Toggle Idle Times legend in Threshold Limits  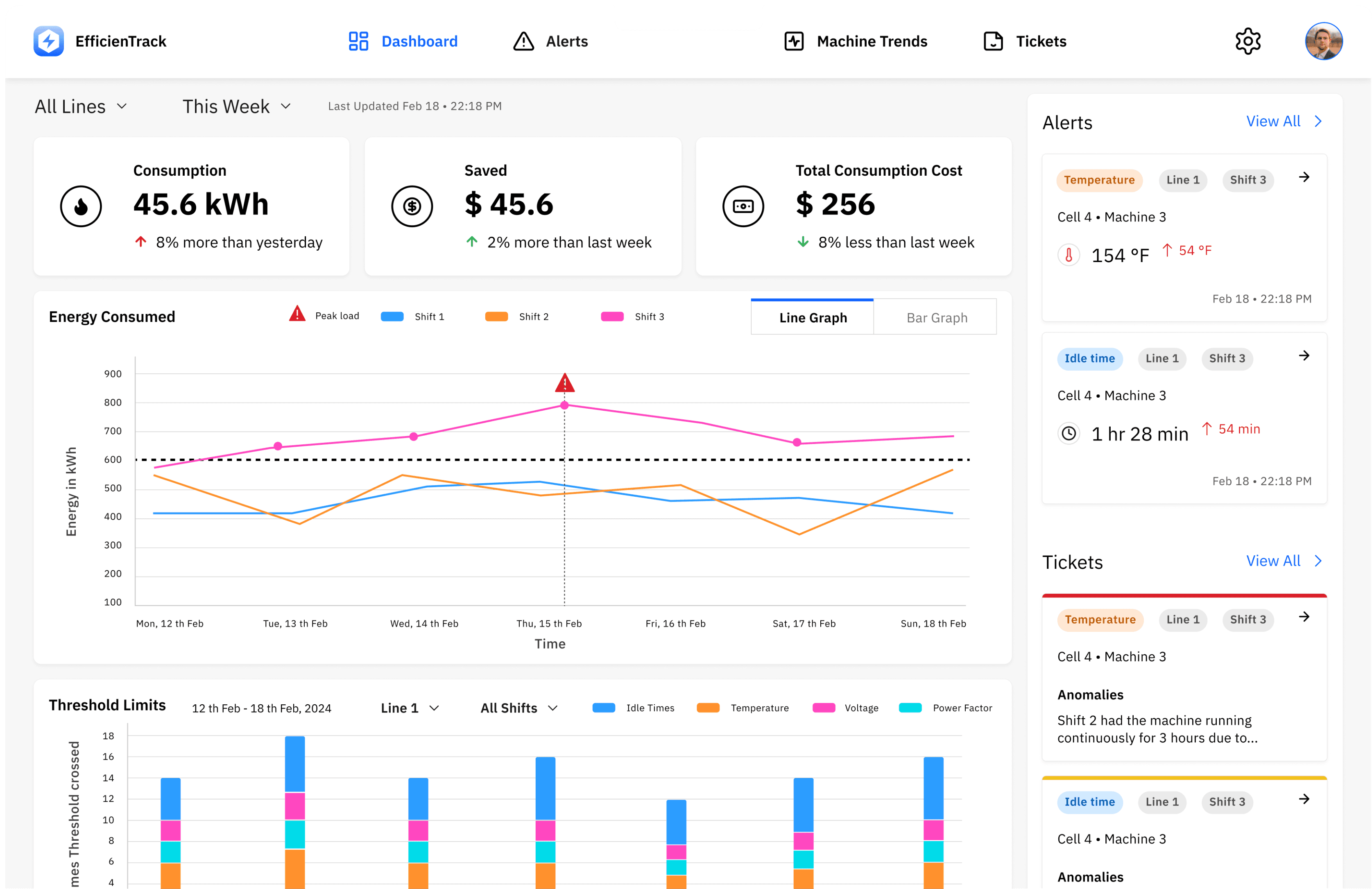[x=633, y=708]
